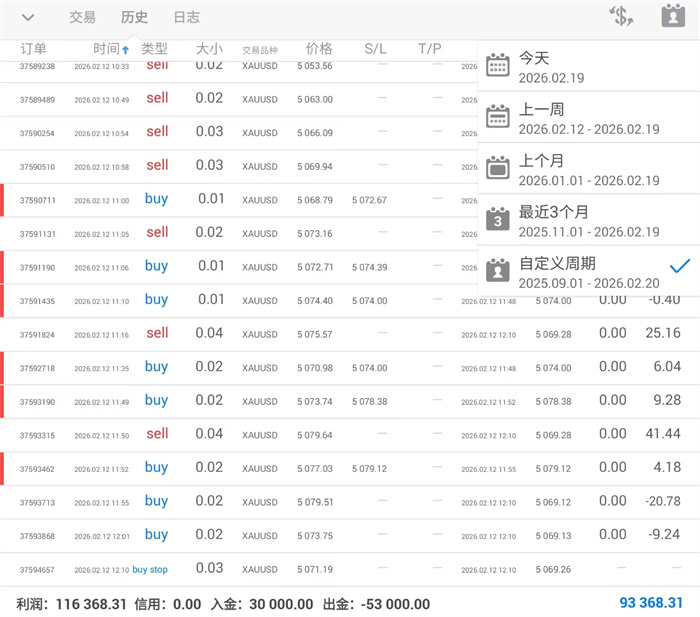Switch to the 交易 tab
Image resolution: width=700 pixels, height=617 pixels.
[82, 17]
